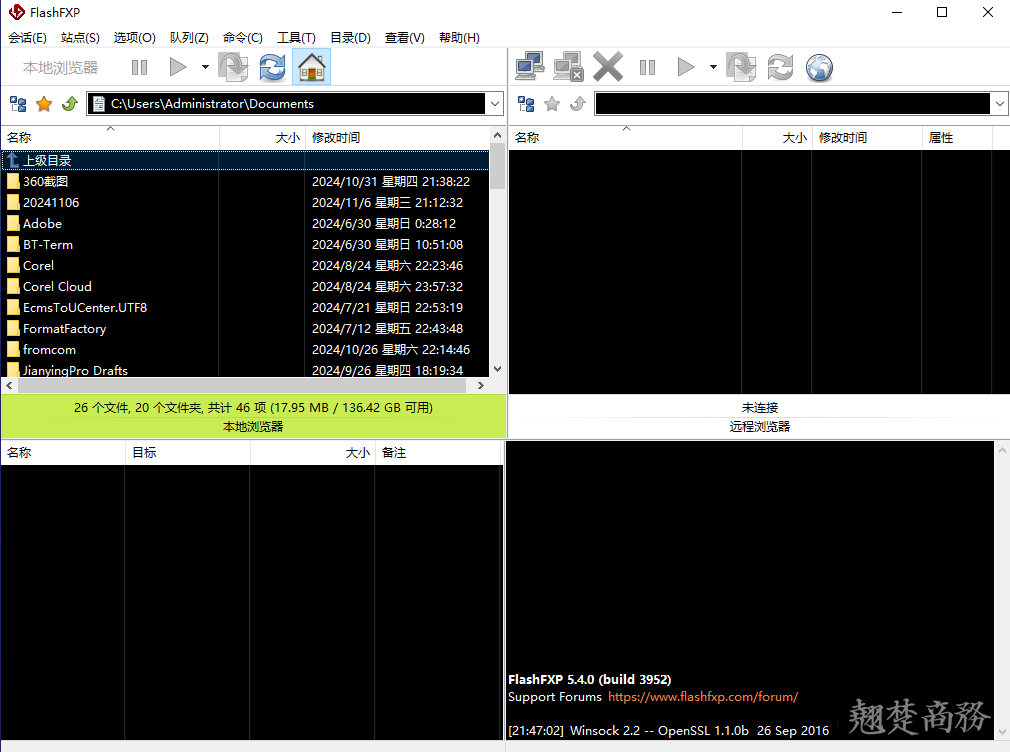Click the local list scroll-down arrow

(497, 369)
